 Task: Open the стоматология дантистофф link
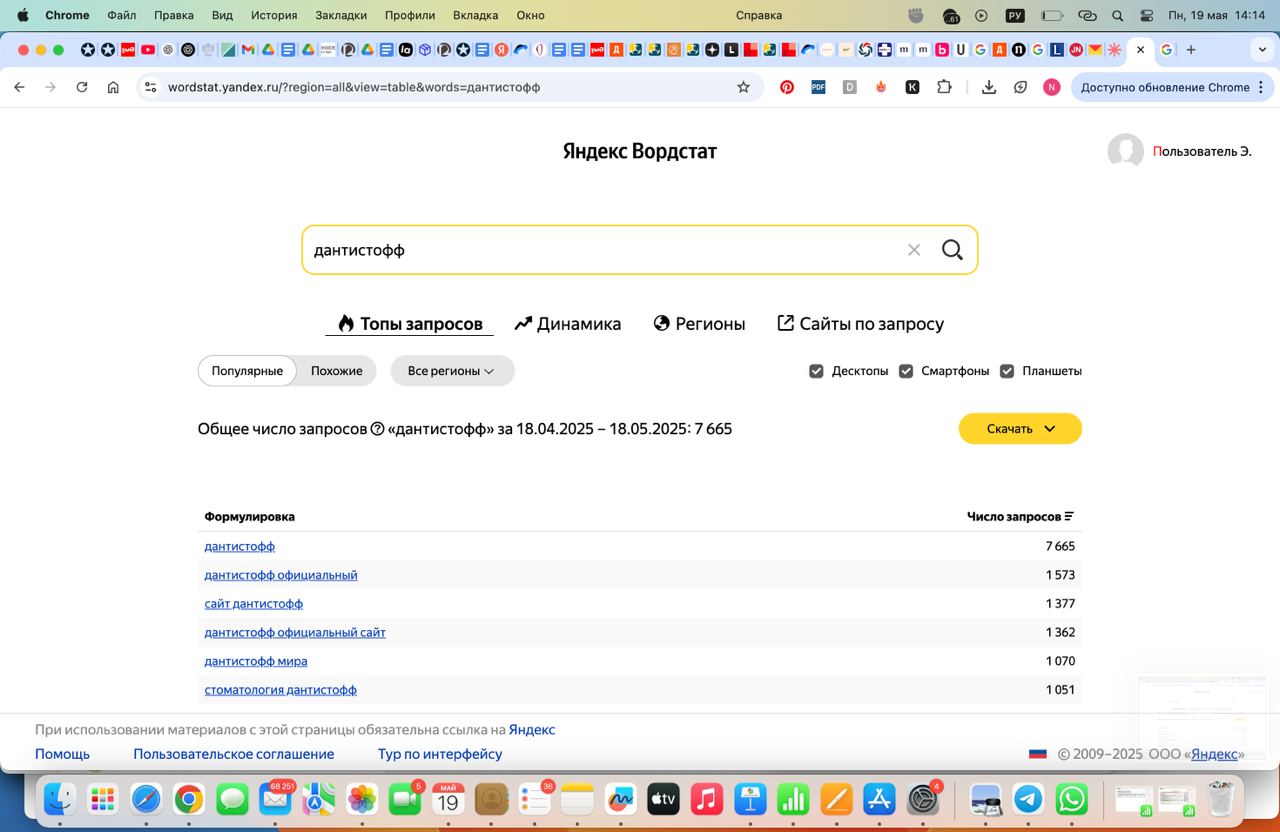coord(281,690)
